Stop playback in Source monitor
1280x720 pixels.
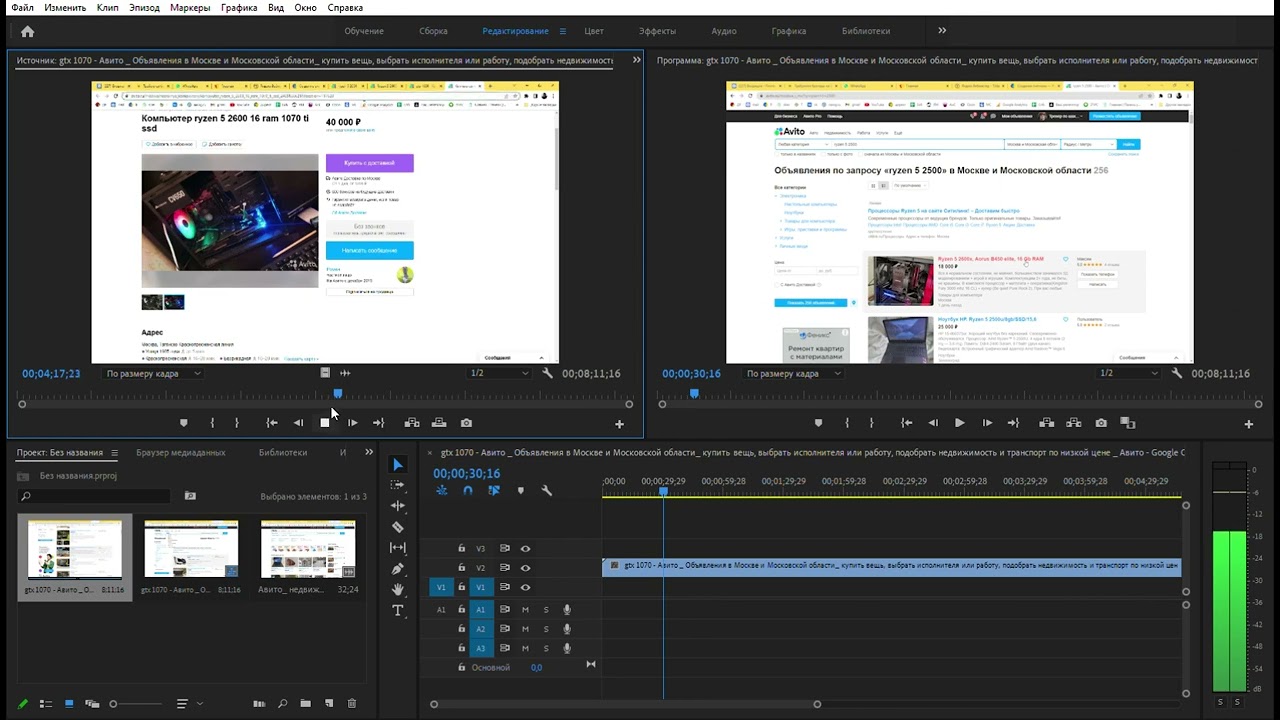tap(325, 423)
